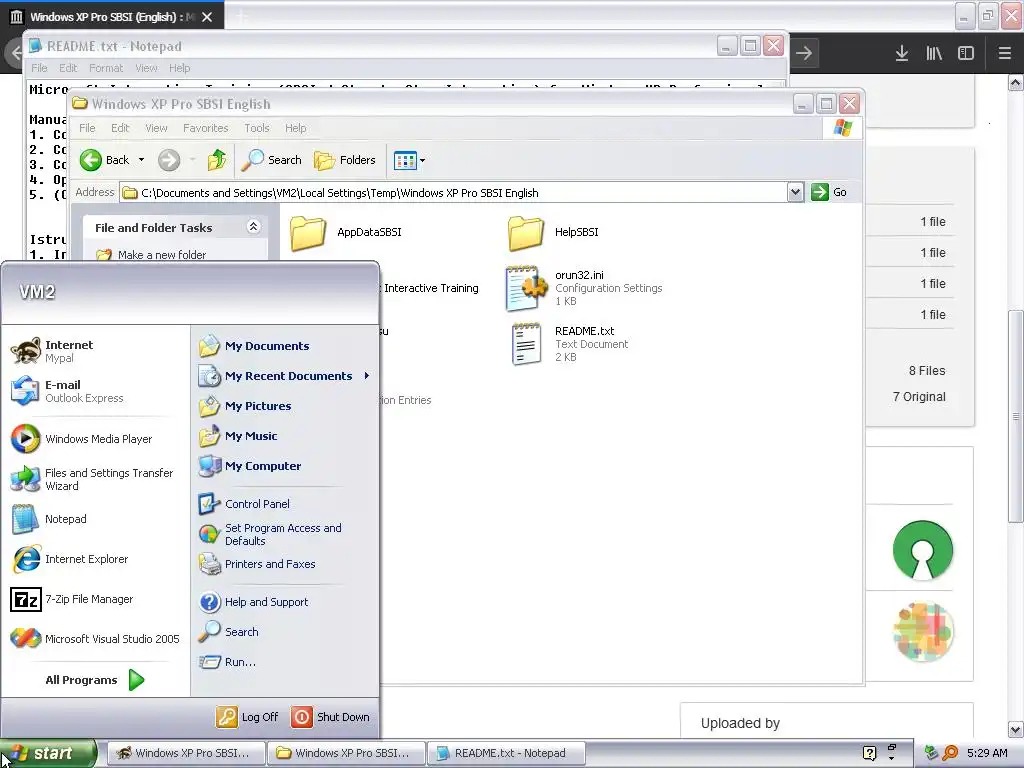The width and height of the screenshot is (1024, 768).
Task: Click the tray icon next to the clock
Action: coord(950,753)
